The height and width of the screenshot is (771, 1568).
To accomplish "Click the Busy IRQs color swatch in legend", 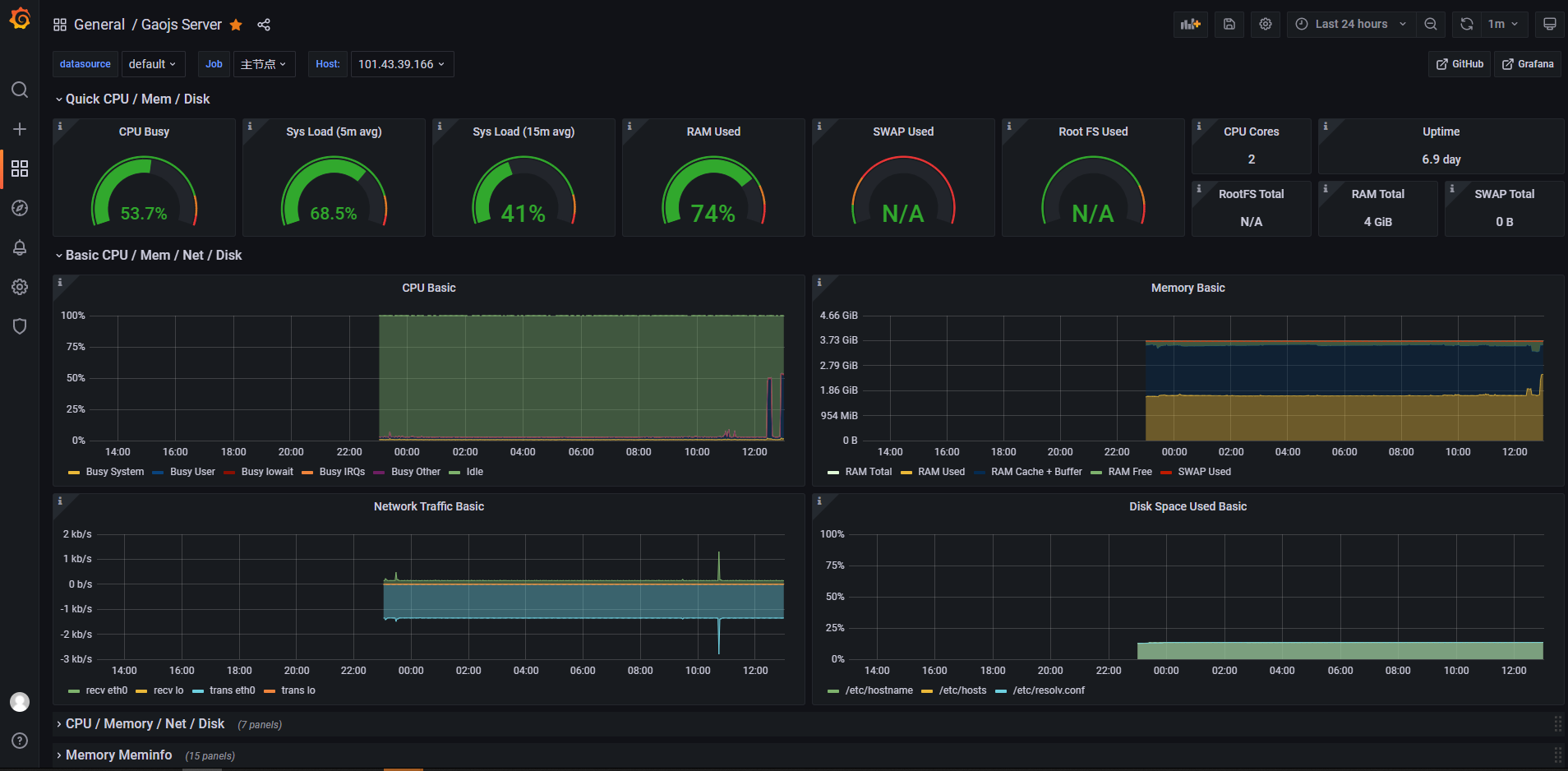I will click(307, 473).
